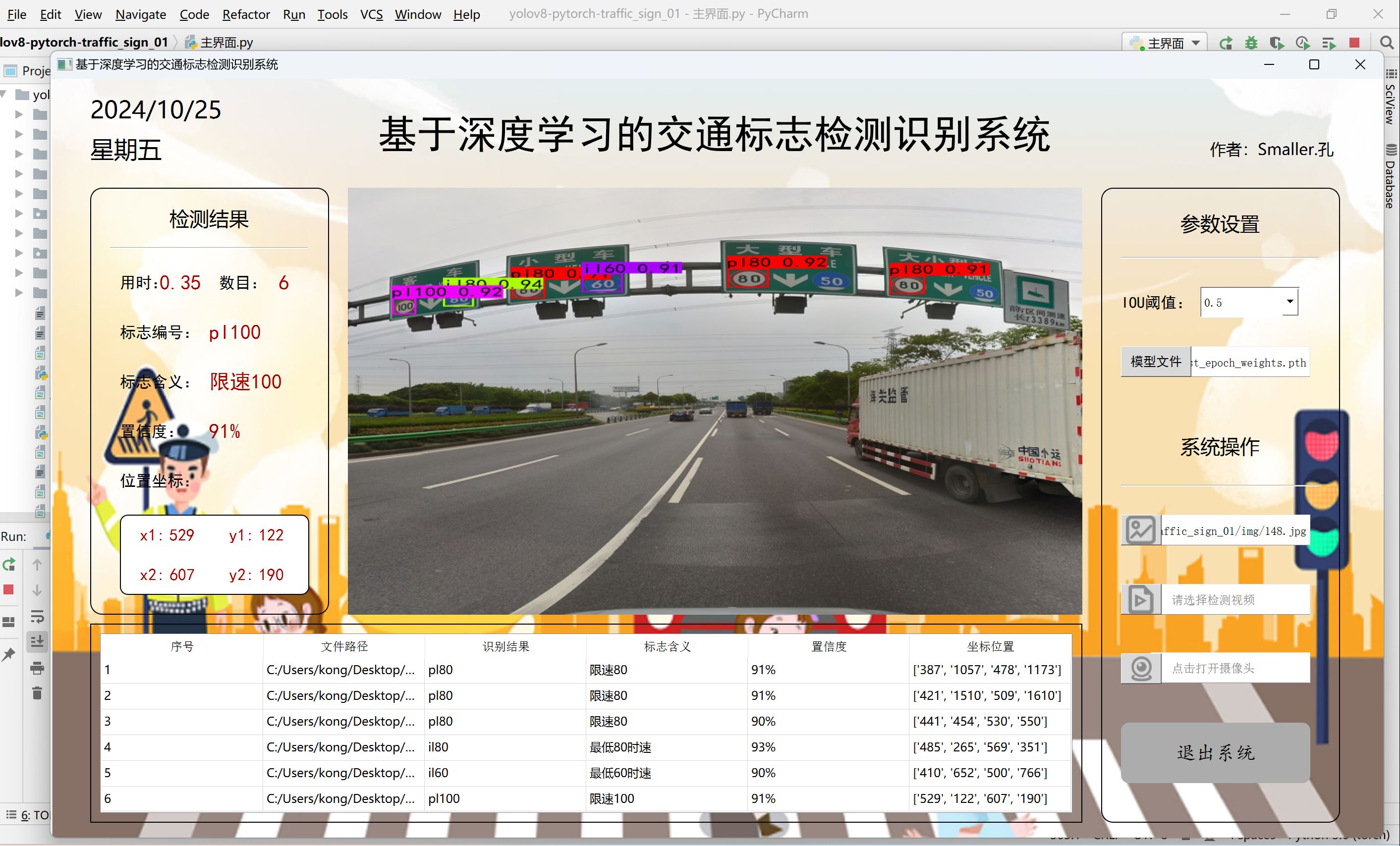This screenshot has width=1400, height=846.
Task: Open the Edit menu
Action: pyautogui.click(x=50, y=14)
